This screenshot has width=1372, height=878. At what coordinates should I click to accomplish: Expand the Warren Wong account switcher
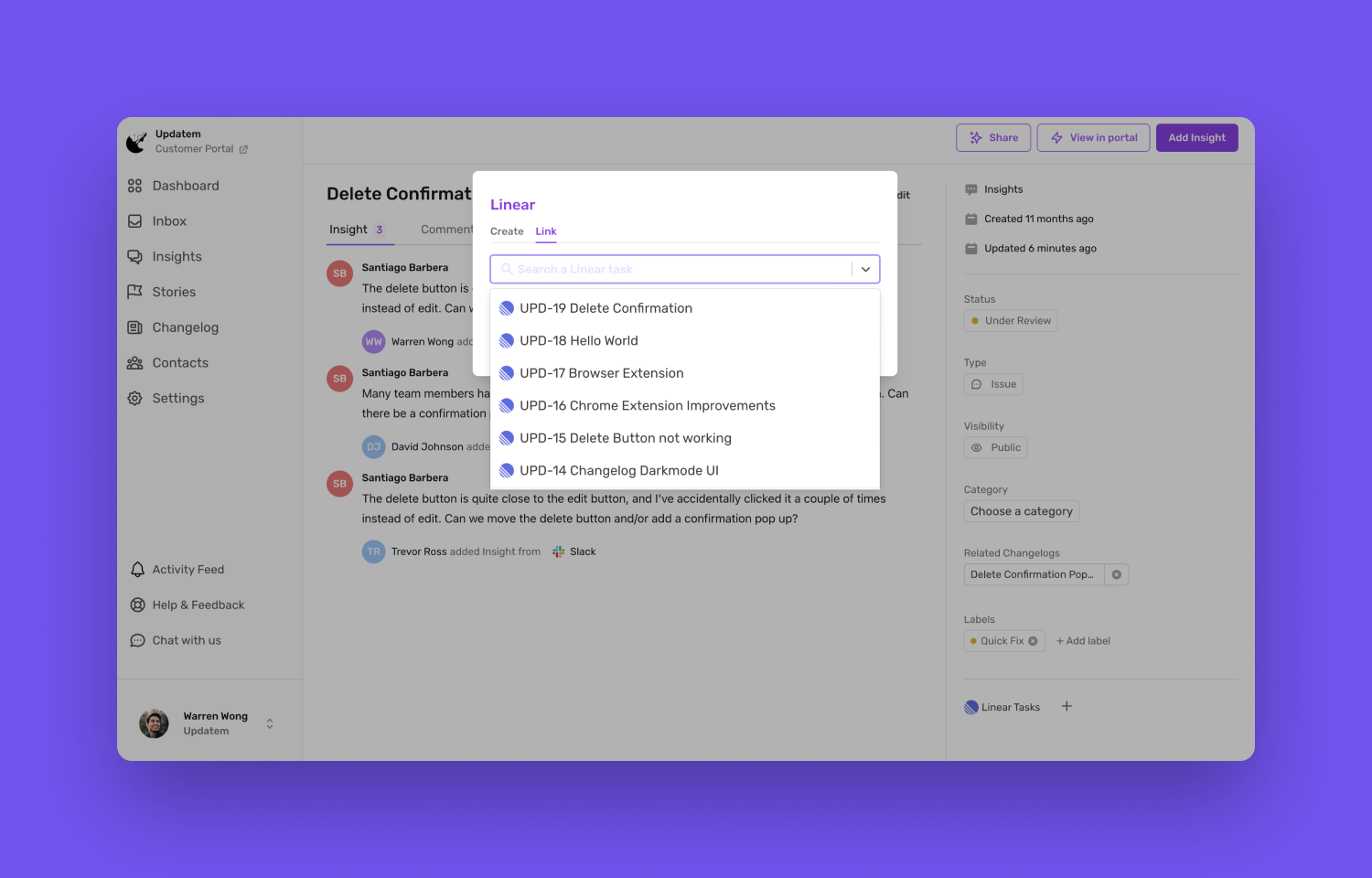[270, 723]
